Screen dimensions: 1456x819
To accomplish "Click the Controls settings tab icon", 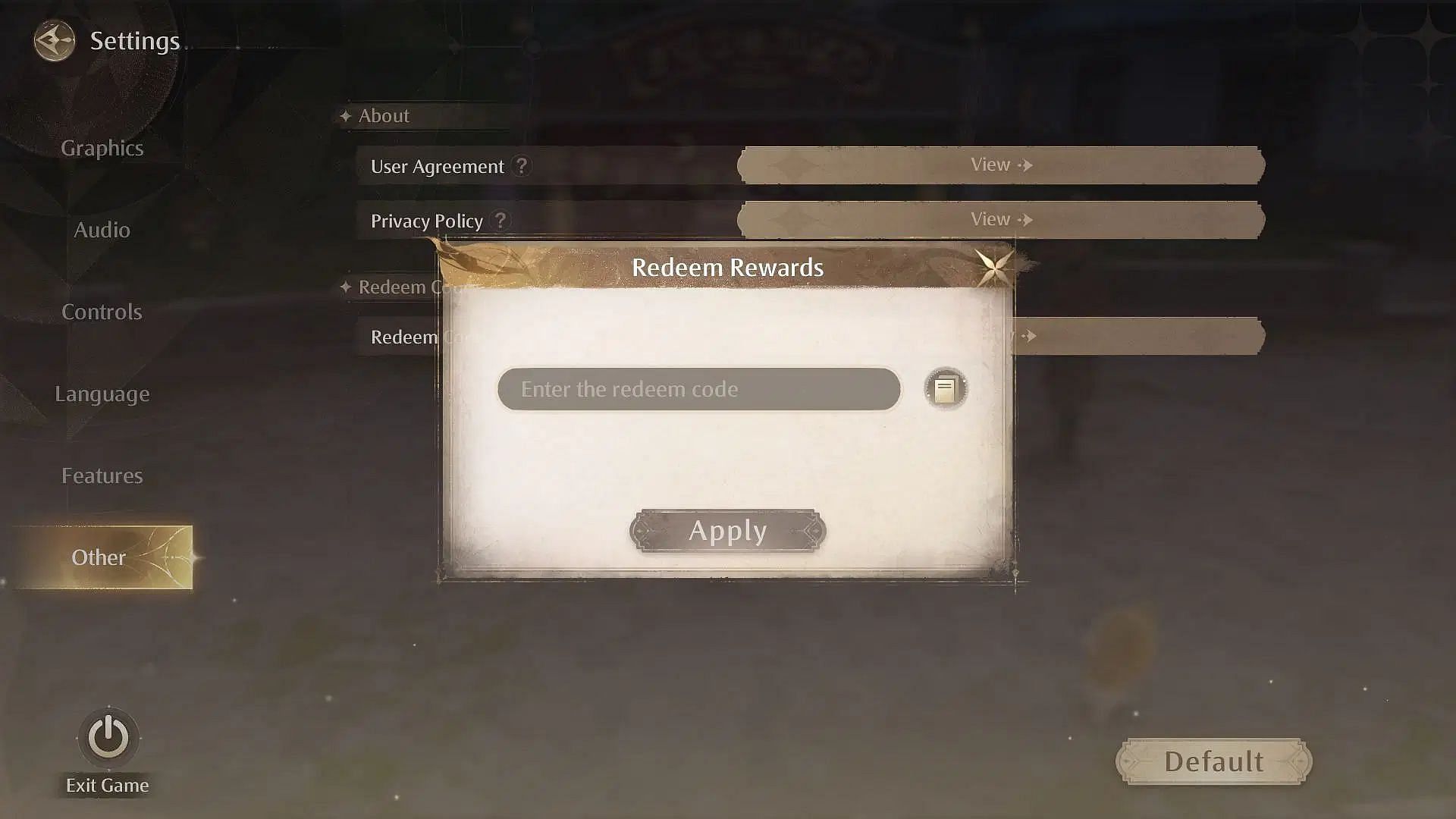I will pyautogui.click(x=101, y=311).
